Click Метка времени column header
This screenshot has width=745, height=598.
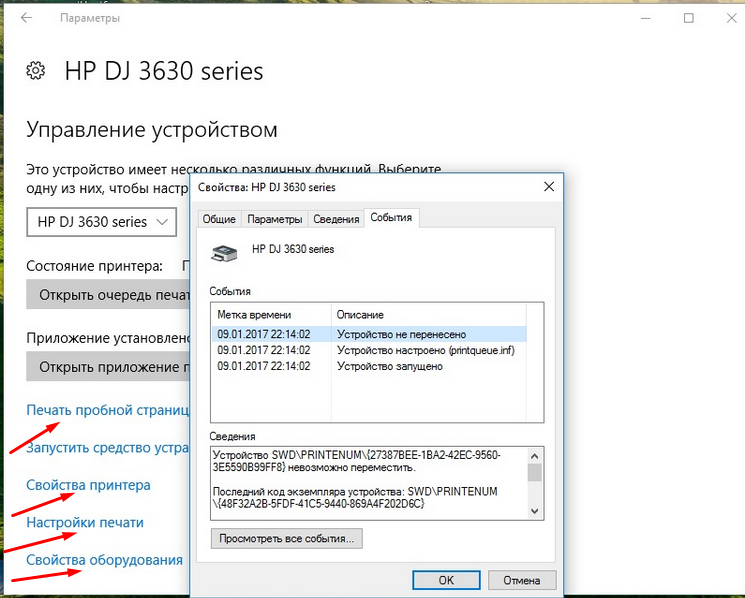tap(271, 314)
